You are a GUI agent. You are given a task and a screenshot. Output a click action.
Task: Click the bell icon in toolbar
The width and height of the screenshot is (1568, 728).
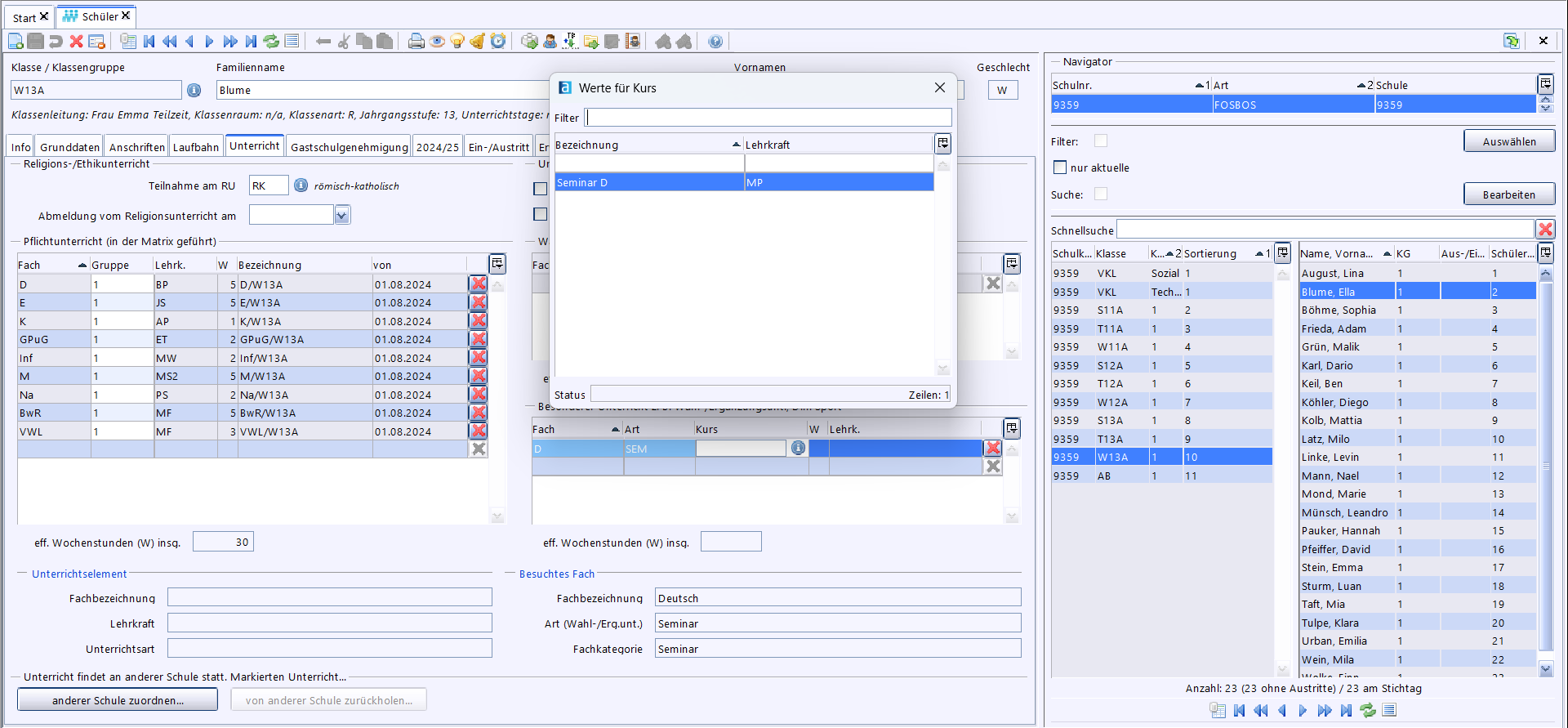pos(478,41)
